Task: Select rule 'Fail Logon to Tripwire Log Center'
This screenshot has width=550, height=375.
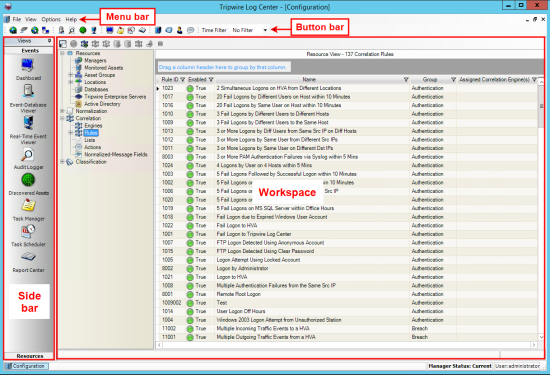Action: (x=254, y=234)
